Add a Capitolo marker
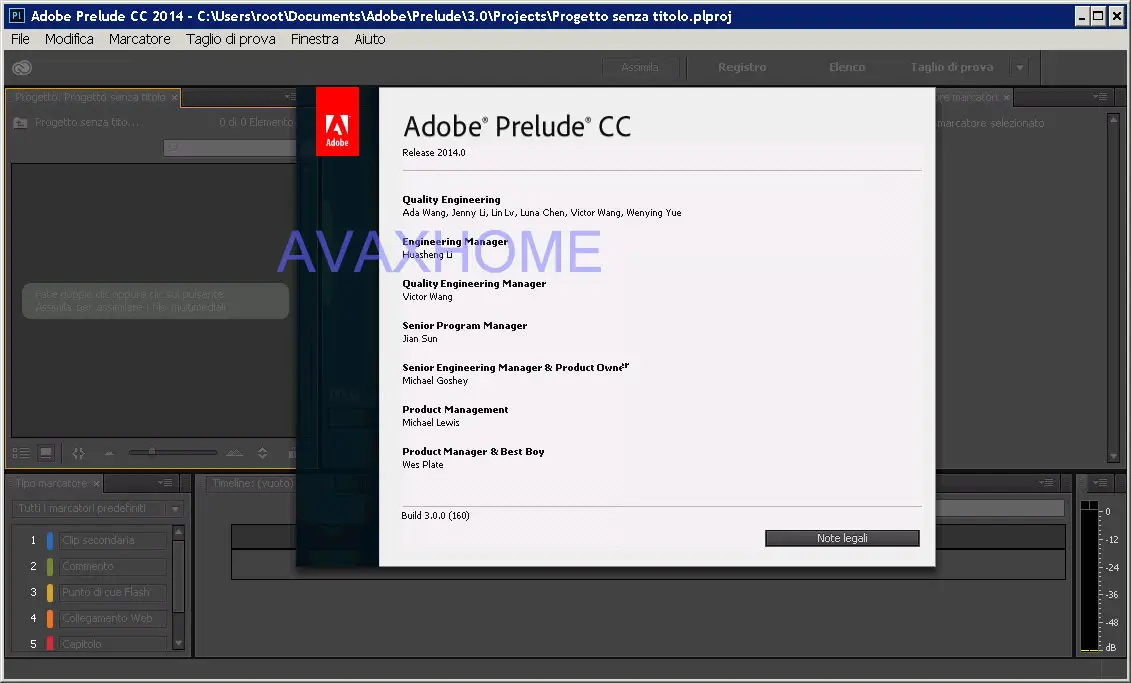This screenshot has height=683, width=1131. click(x=113, y=643)
